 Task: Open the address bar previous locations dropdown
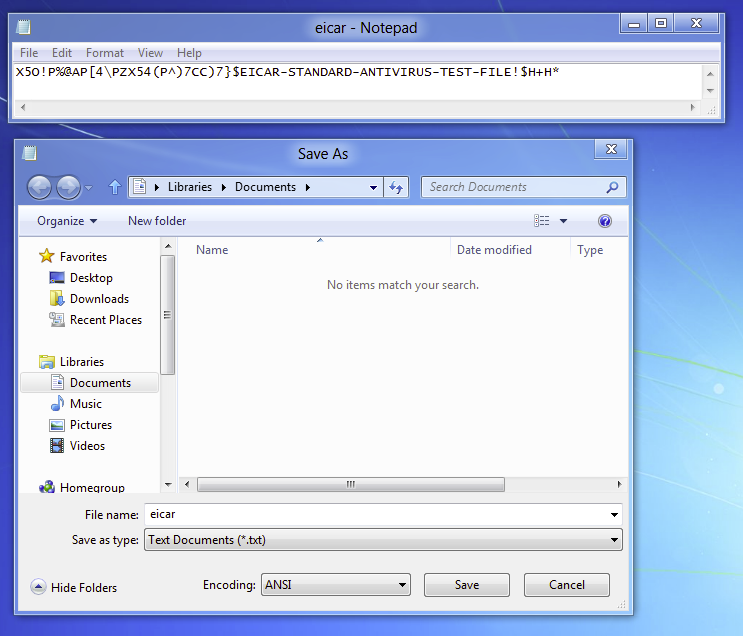[x=373, y=188]
